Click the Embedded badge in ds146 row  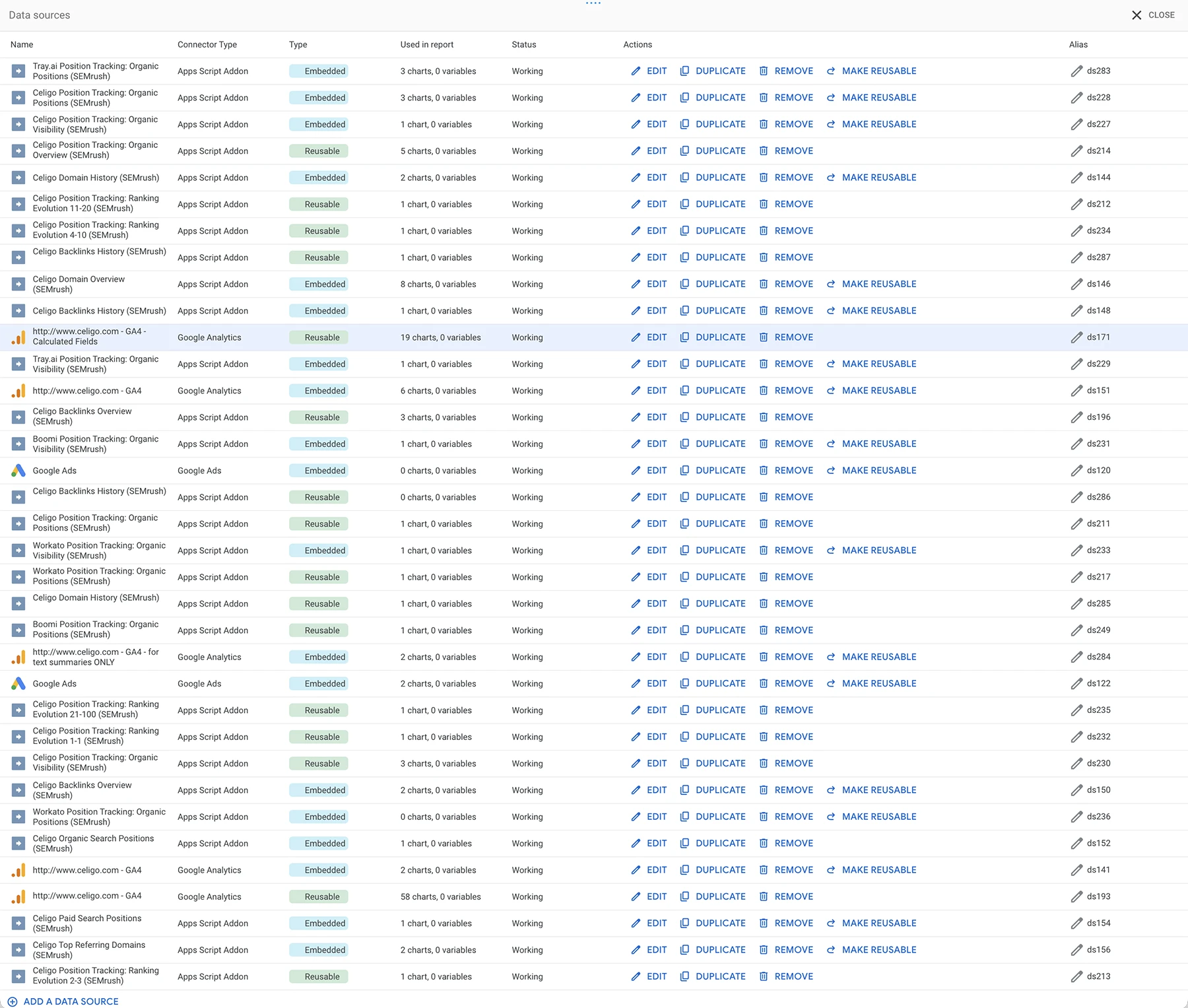coord(319,284)
